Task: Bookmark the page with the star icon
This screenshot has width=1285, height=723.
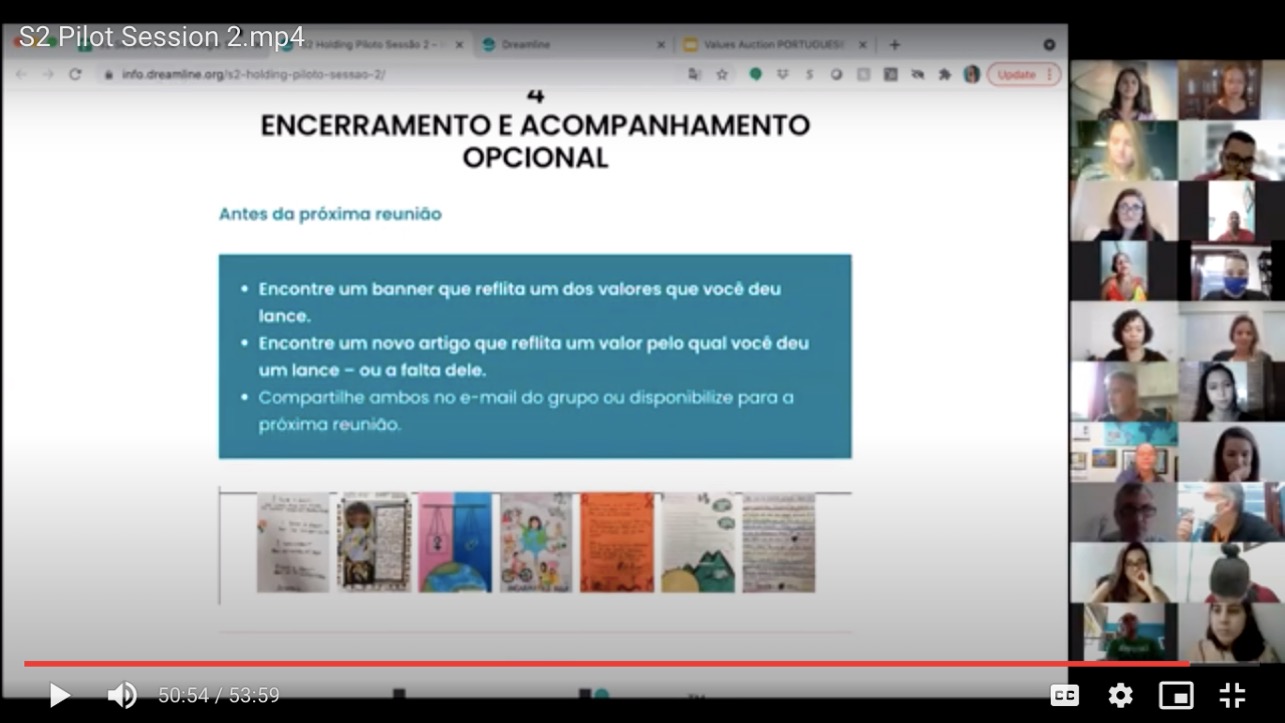Action: pyautogui.click(x=722, y=74)
